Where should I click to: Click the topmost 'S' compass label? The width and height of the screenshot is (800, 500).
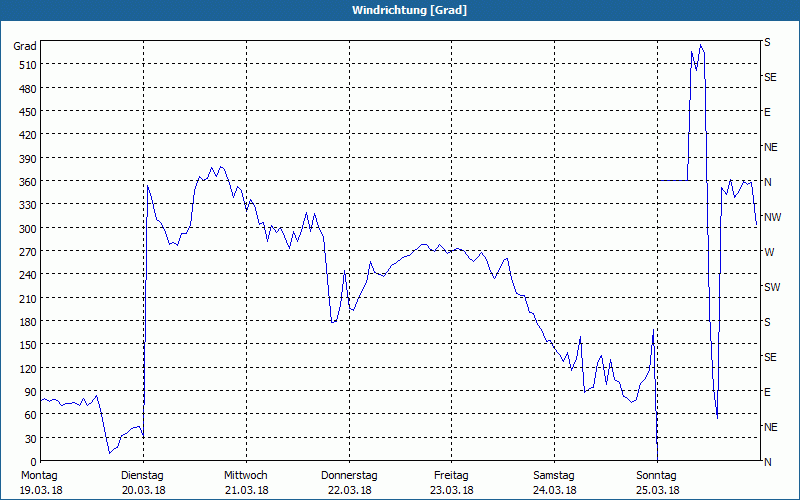767,42
